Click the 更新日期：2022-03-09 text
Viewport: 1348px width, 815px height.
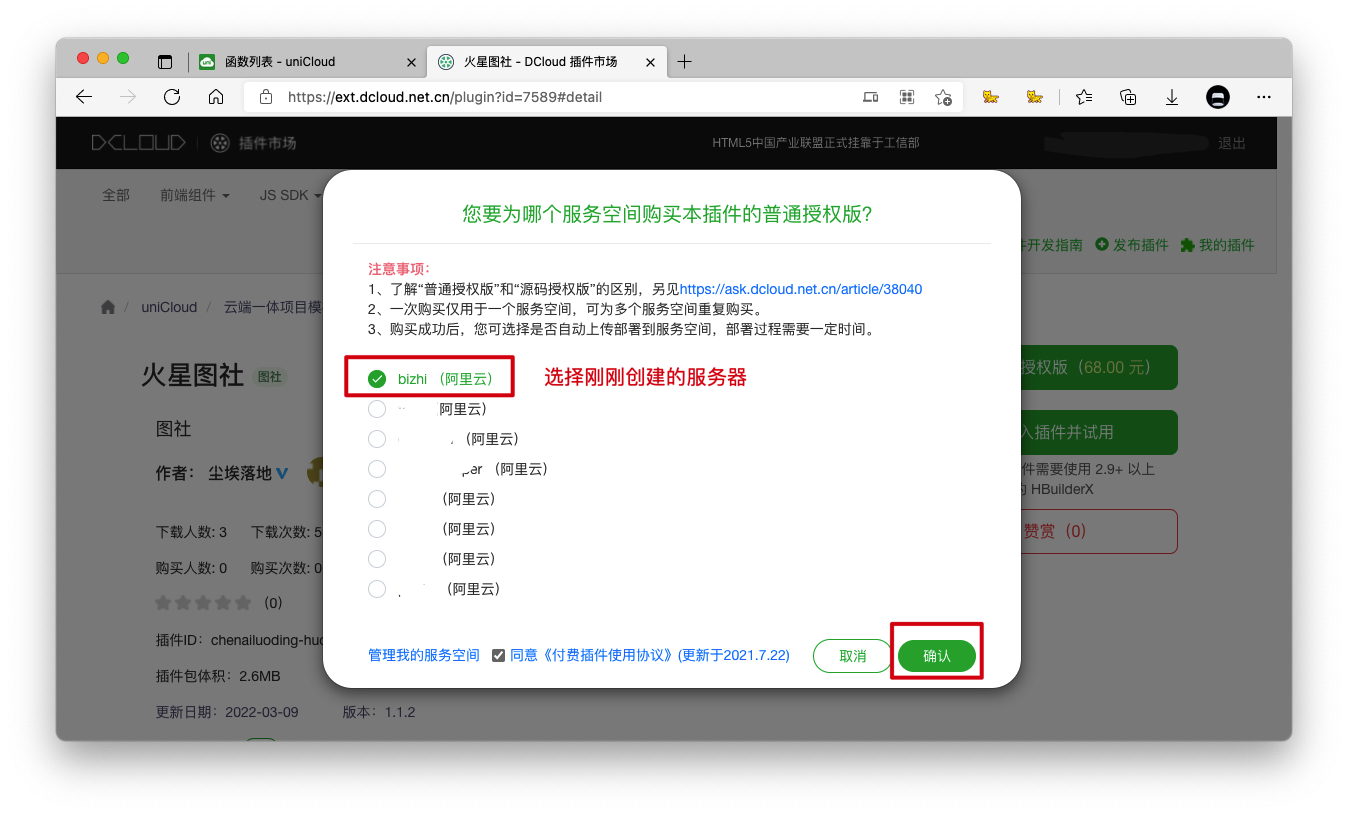click(227, 712)
